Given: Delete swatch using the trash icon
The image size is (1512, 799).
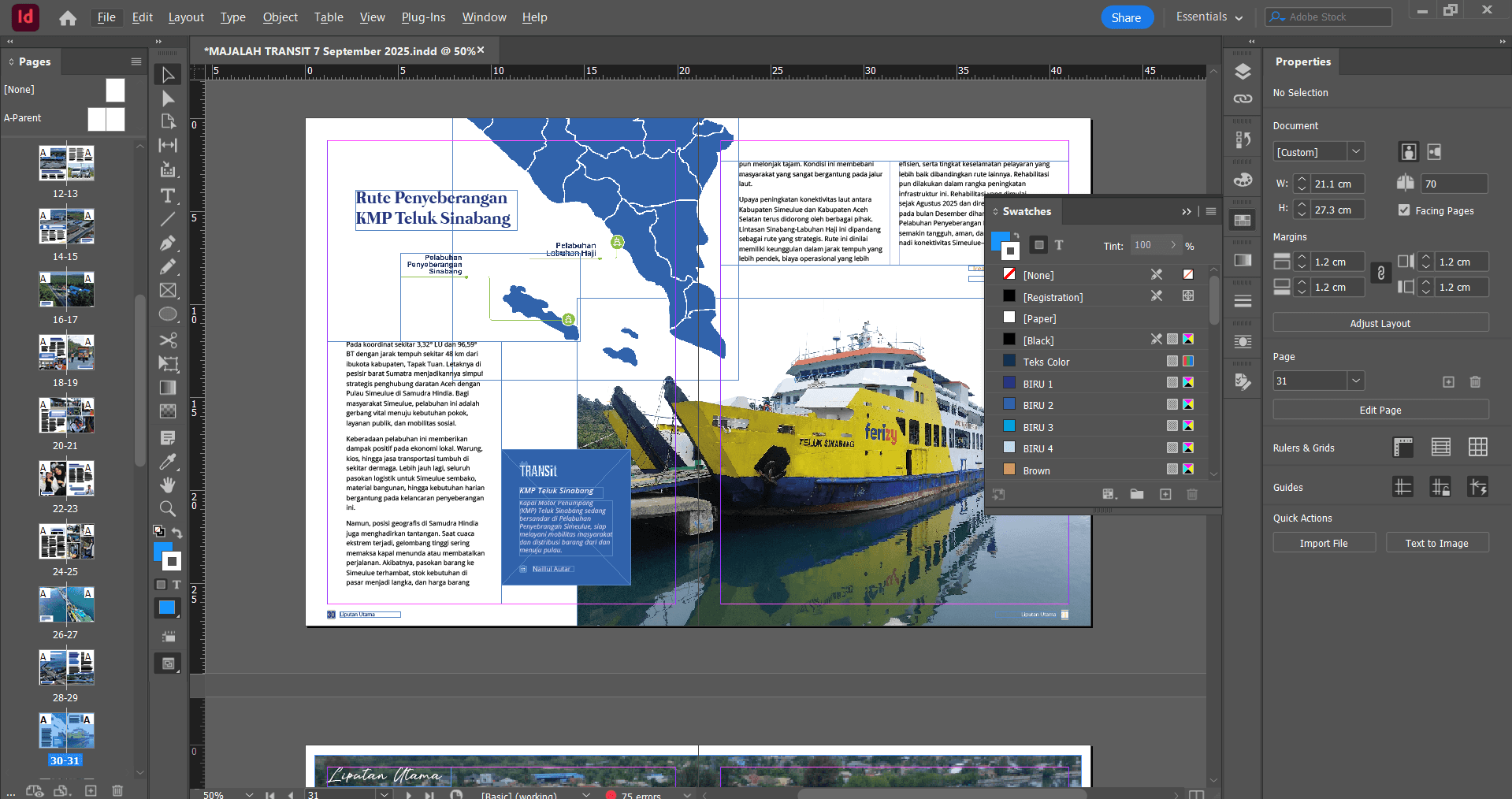Looking at the screenshot, I should point(1192,494).
